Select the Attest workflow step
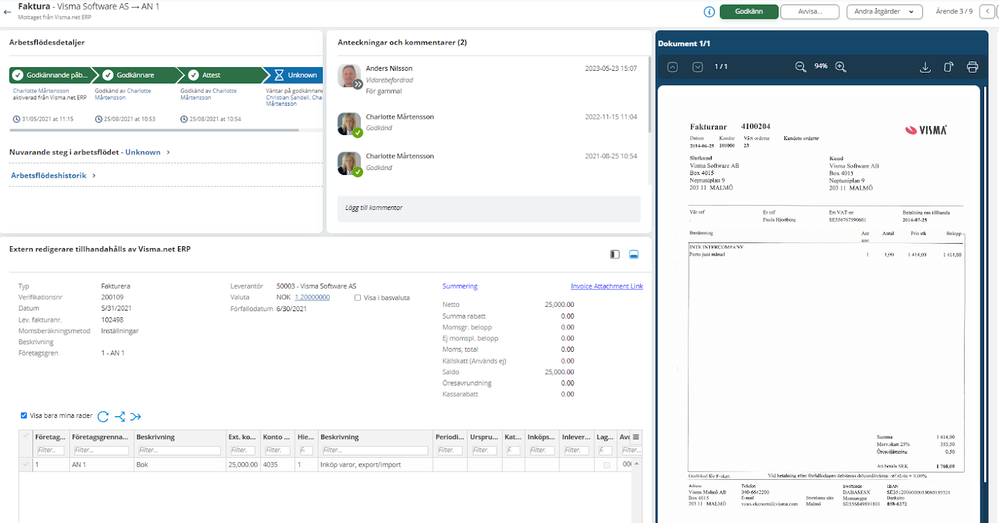Image resolution: width=999 pixels, height=523 pixels. click(x=222, y=75)
